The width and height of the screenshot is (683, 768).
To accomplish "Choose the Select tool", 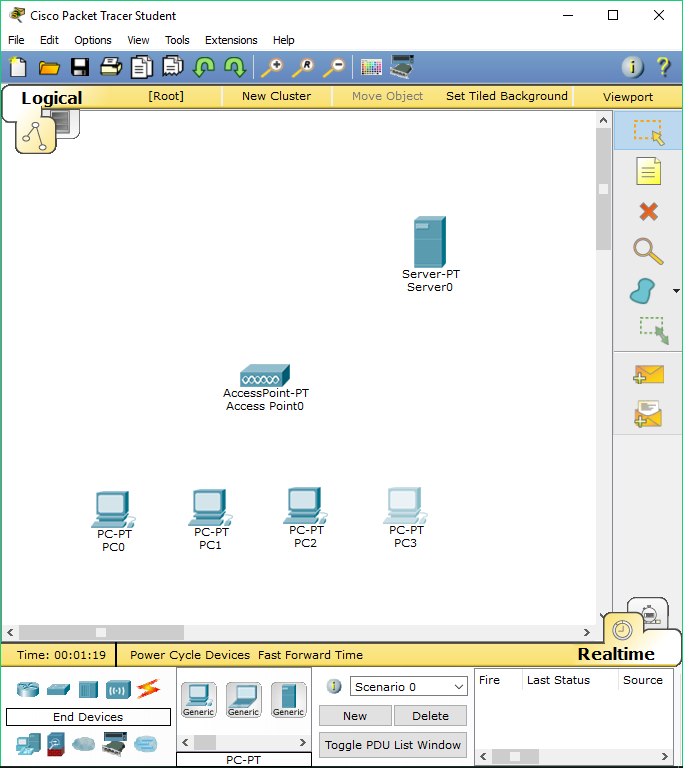I will click(648, 132).
